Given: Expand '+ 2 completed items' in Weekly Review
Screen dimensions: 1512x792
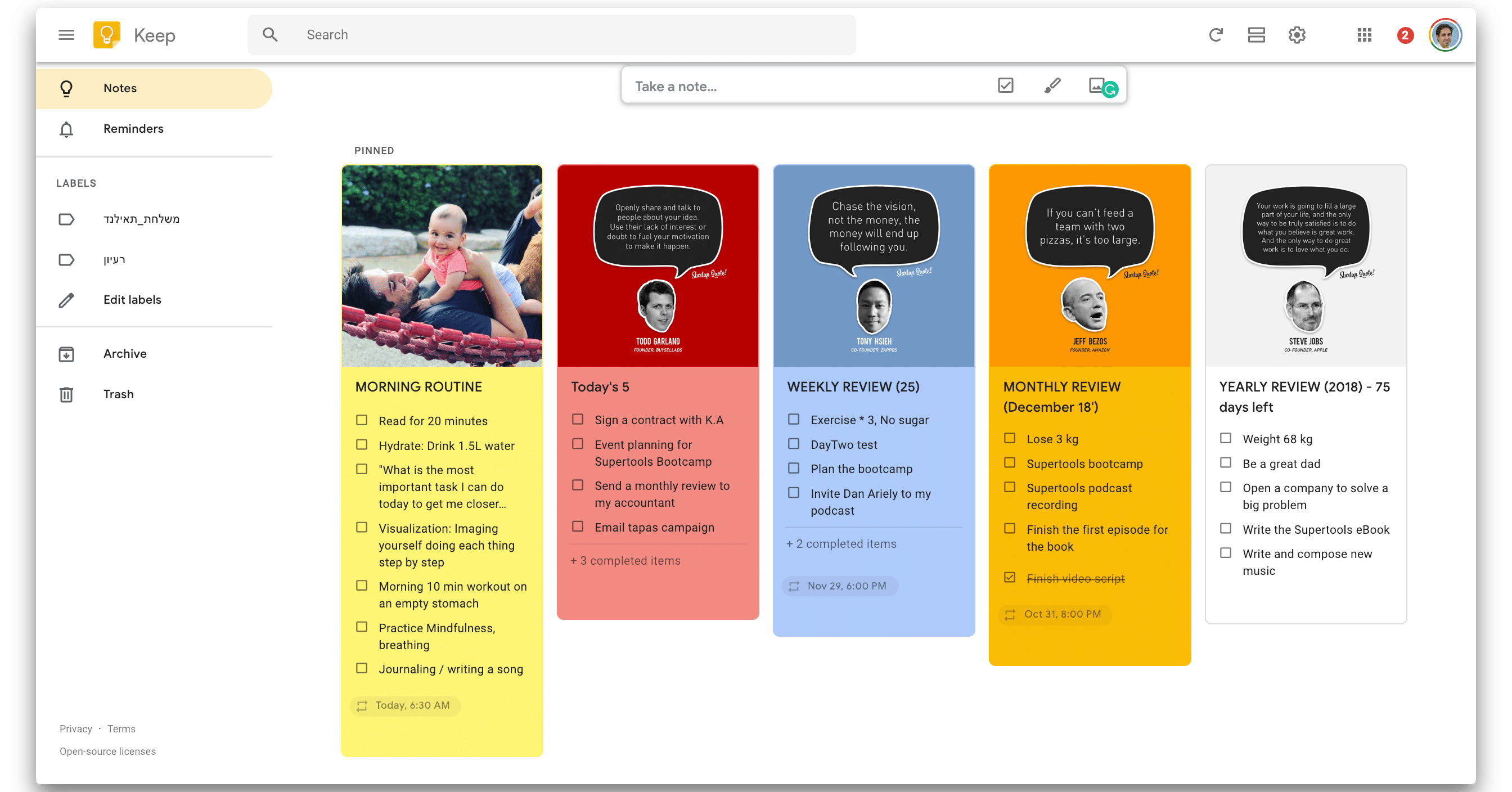Looking at the screenshot, I should point(841,543).
